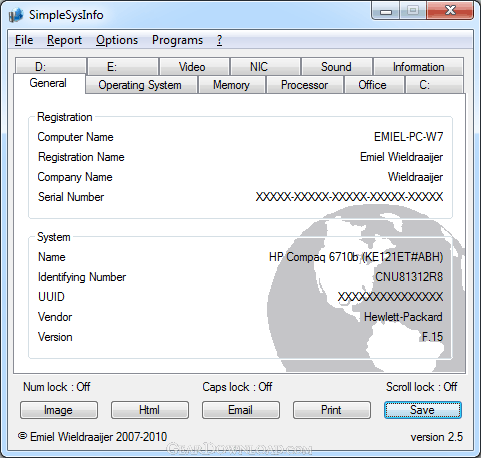This screenshot has height=458, width=481.
Task: Click the Image button
Action: click(x=59, y=410)
